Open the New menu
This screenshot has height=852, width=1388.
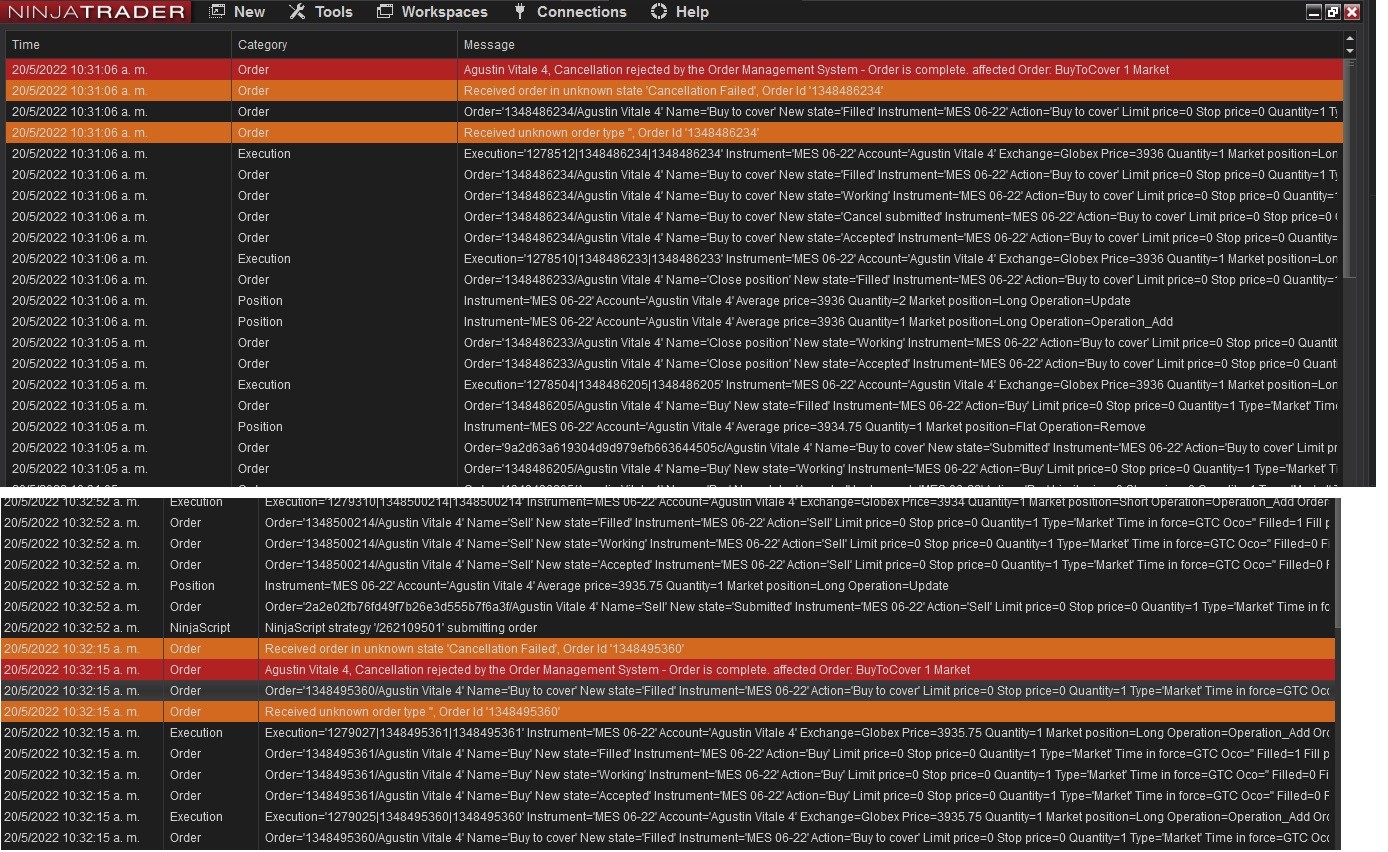[237, 12]
